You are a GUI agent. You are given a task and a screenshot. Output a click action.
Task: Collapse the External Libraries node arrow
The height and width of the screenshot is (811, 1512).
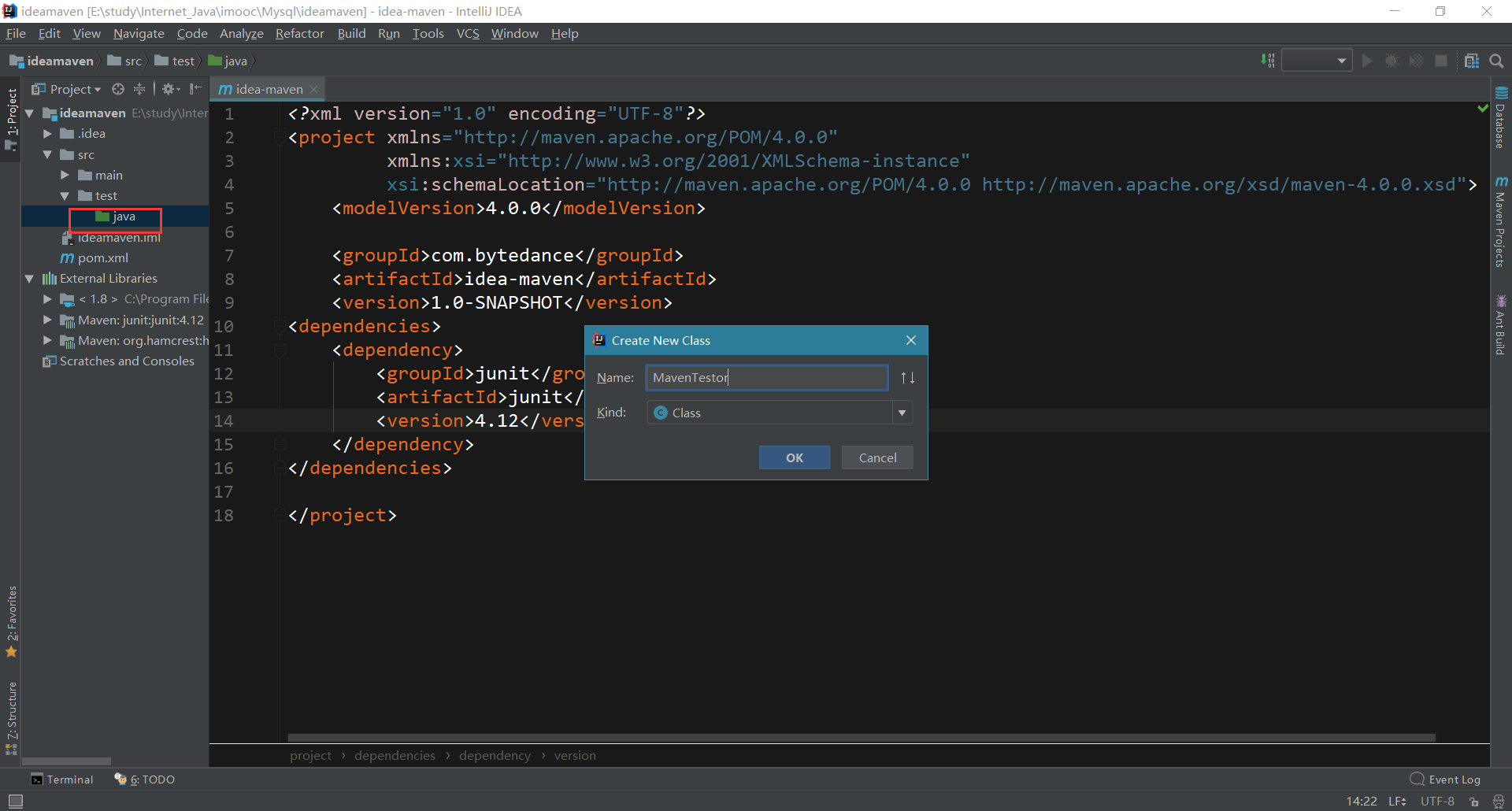(29, 279)
